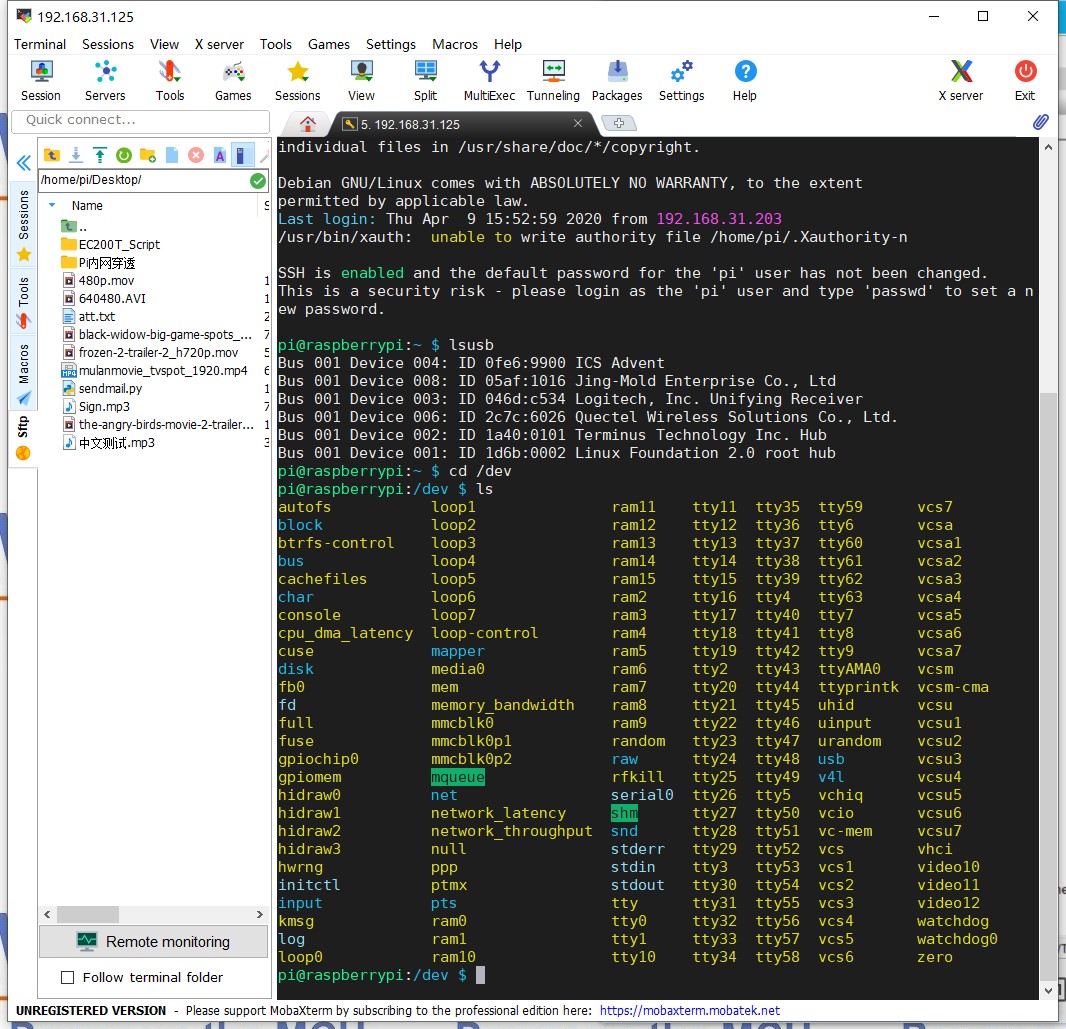Open the Session toolbar icon

[x=41, y=80]
